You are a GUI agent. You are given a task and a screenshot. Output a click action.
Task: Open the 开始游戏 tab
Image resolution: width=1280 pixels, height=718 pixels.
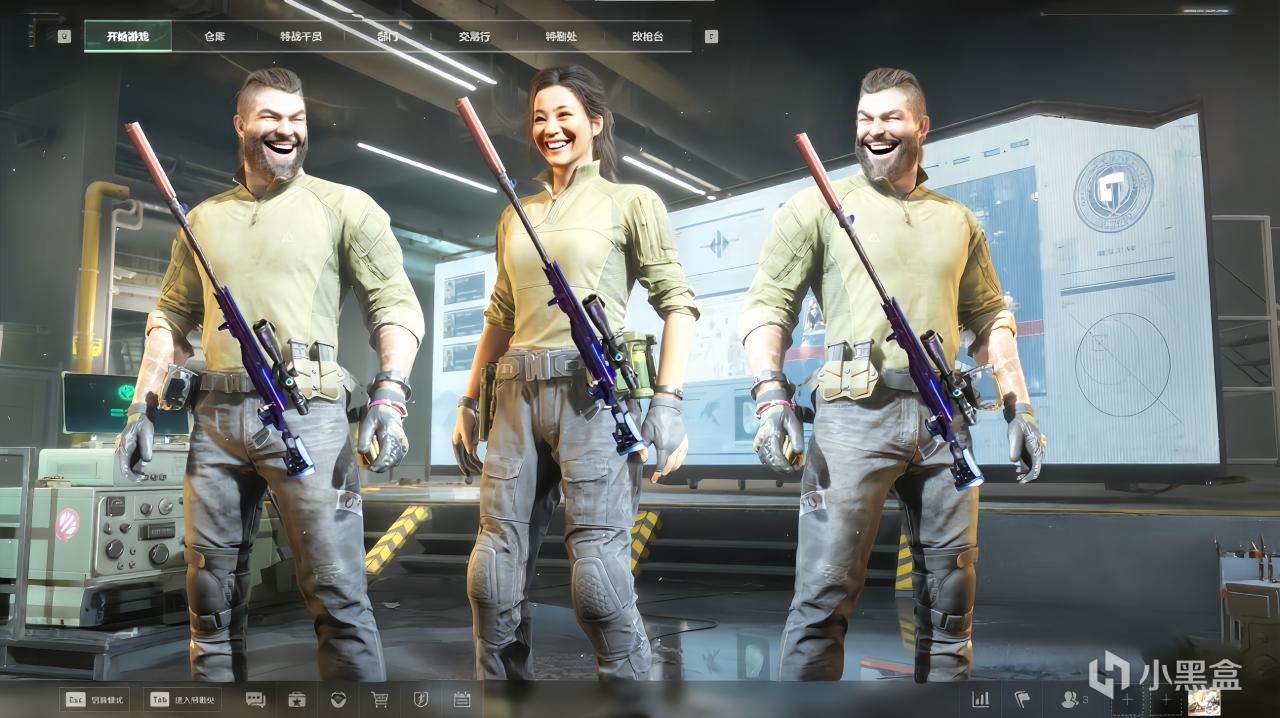[x=128, y=36]
